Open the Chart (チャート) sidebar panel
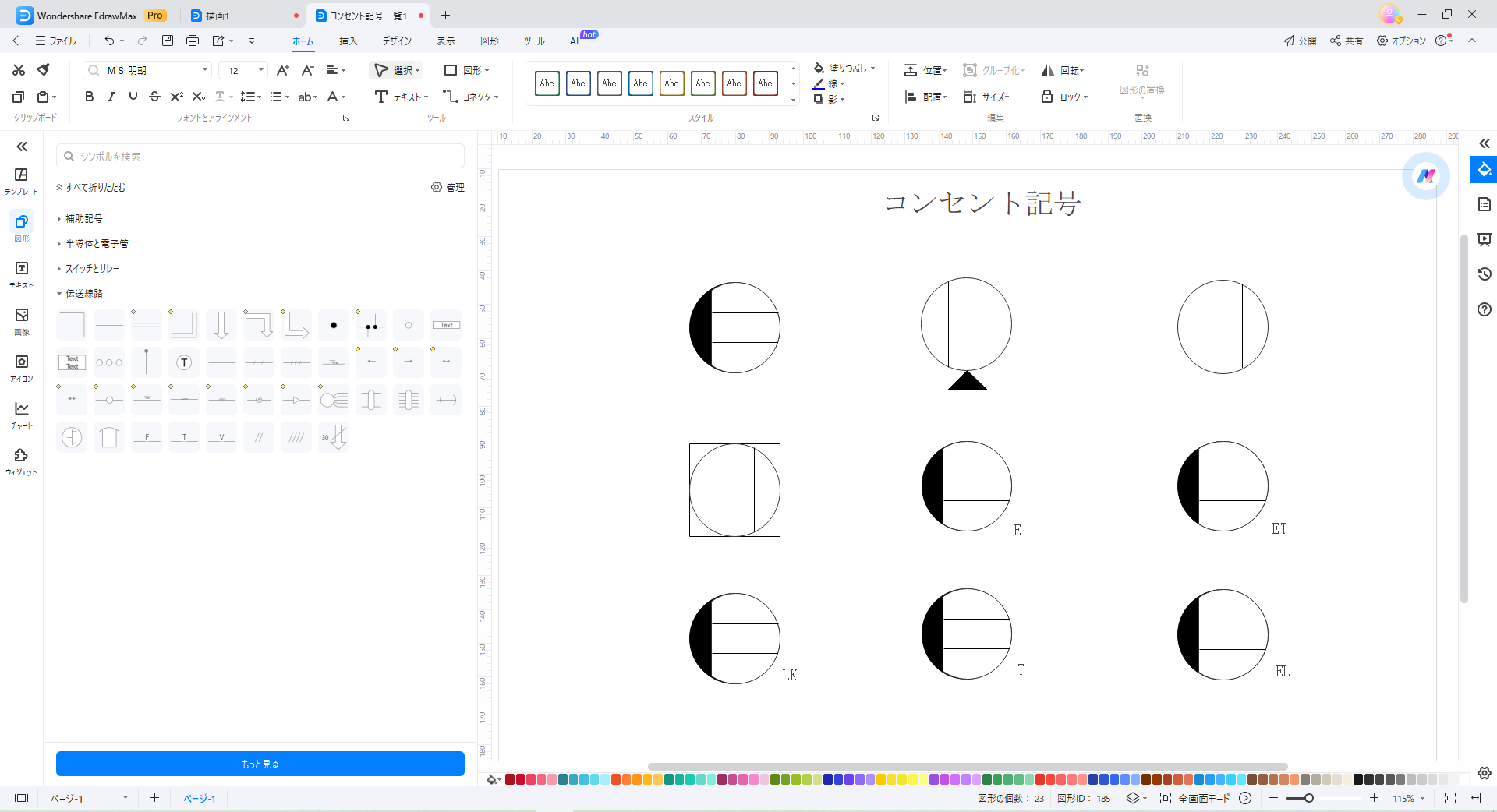This screenshot has height=812, width=1497. [x=21, y=414]
